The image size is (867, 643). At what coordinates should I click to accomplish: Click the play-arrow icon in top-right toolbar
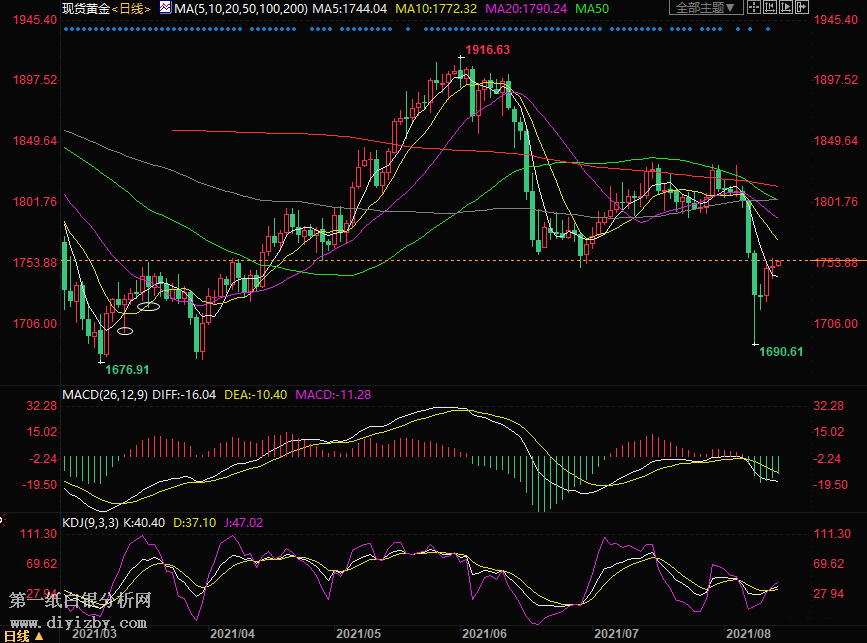(x=785, y=7)
